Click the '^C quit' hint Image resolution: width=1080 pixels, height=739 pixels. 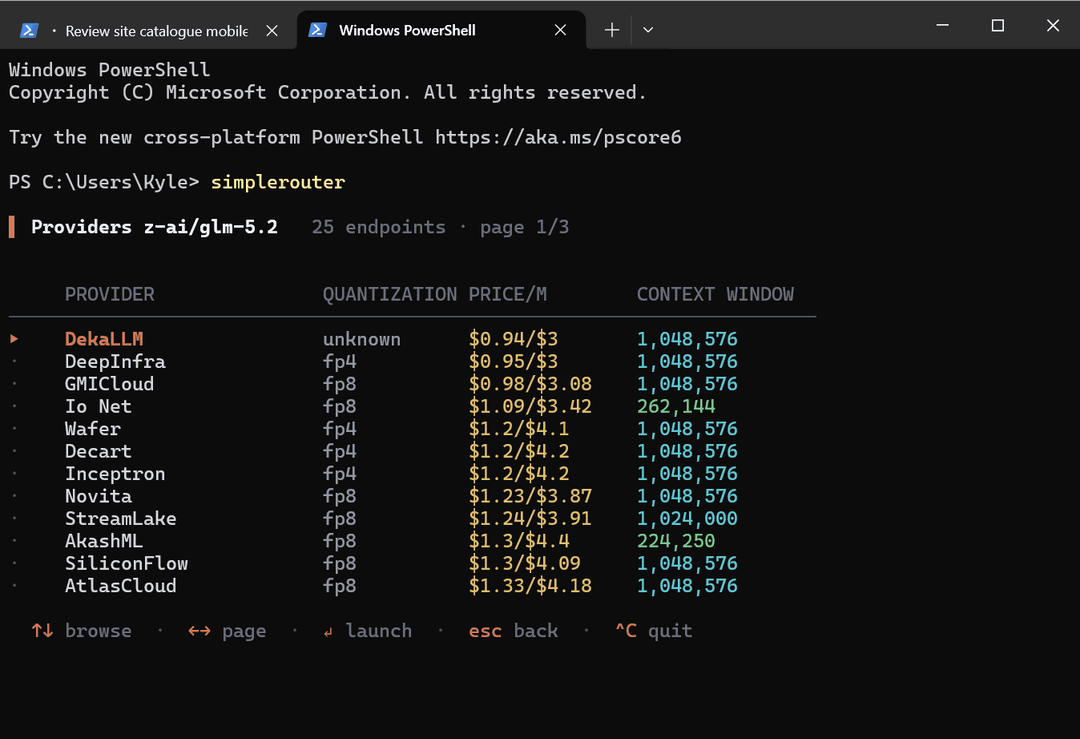654,630
